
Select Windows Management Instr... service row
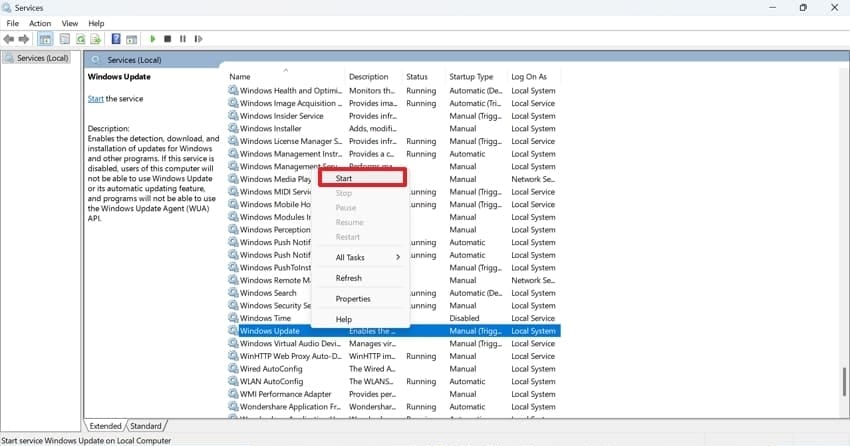click(394, 154)
